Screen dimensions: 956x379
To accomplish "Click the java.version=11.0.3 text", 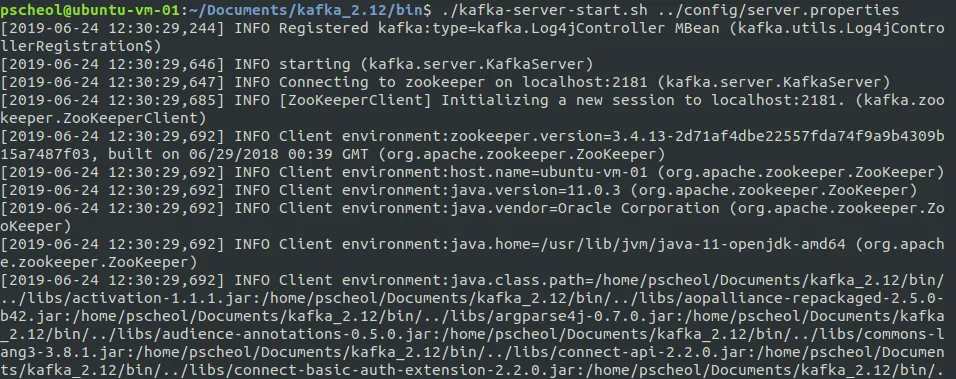I will coord(535,190).
